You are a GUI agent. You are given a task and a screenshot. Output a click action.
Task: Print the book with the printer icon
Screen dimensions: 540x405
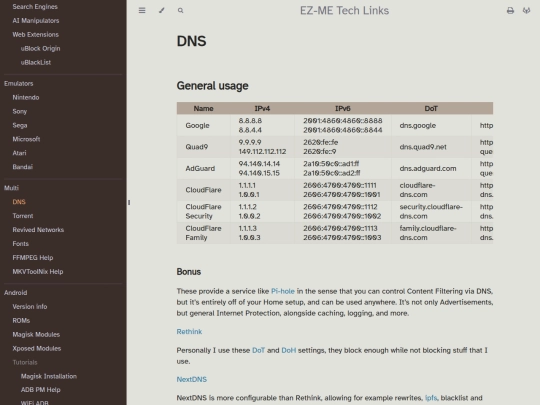tap(510, 11)
